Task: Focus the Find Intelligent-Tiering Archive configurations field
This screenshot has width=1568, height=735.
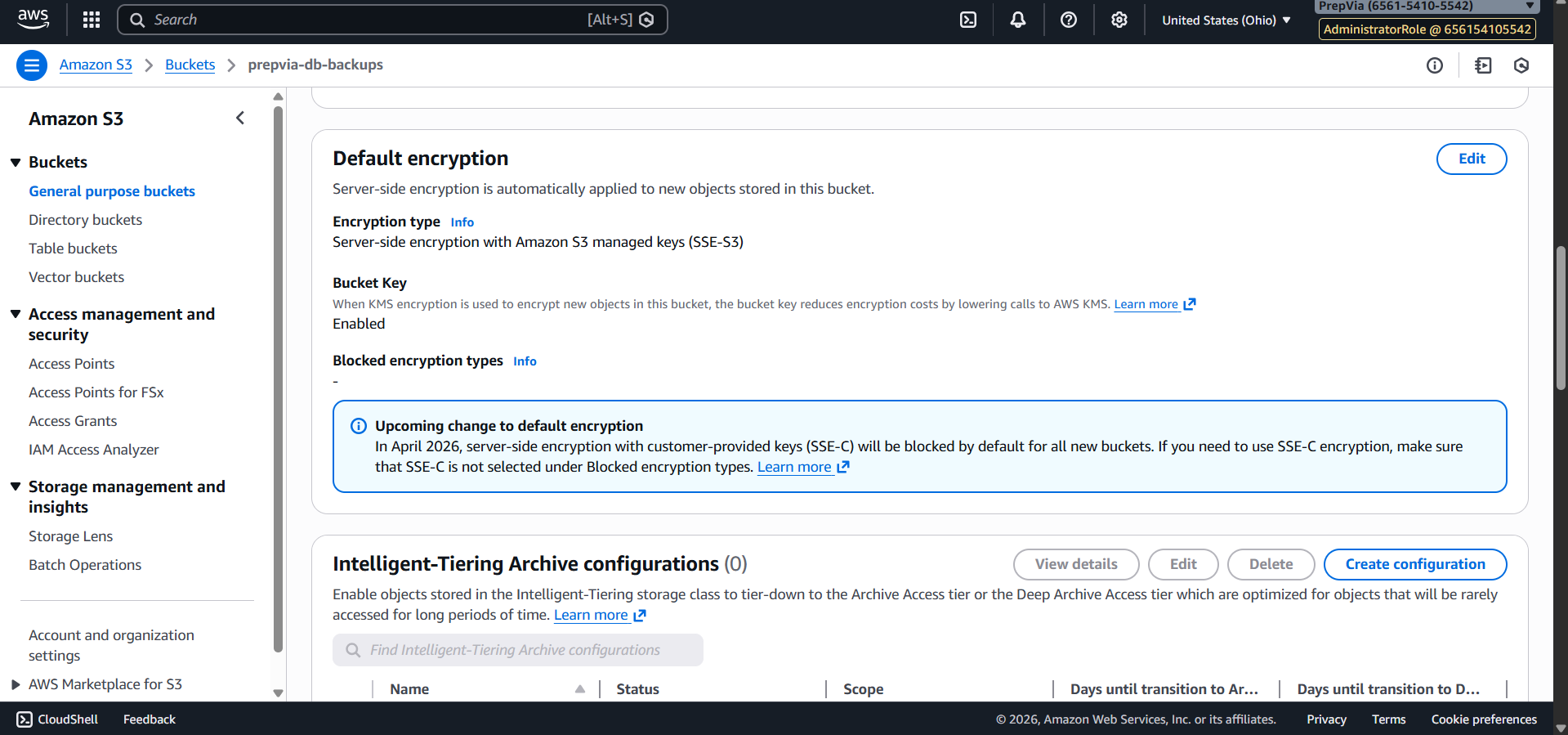Action: point(518,650)
